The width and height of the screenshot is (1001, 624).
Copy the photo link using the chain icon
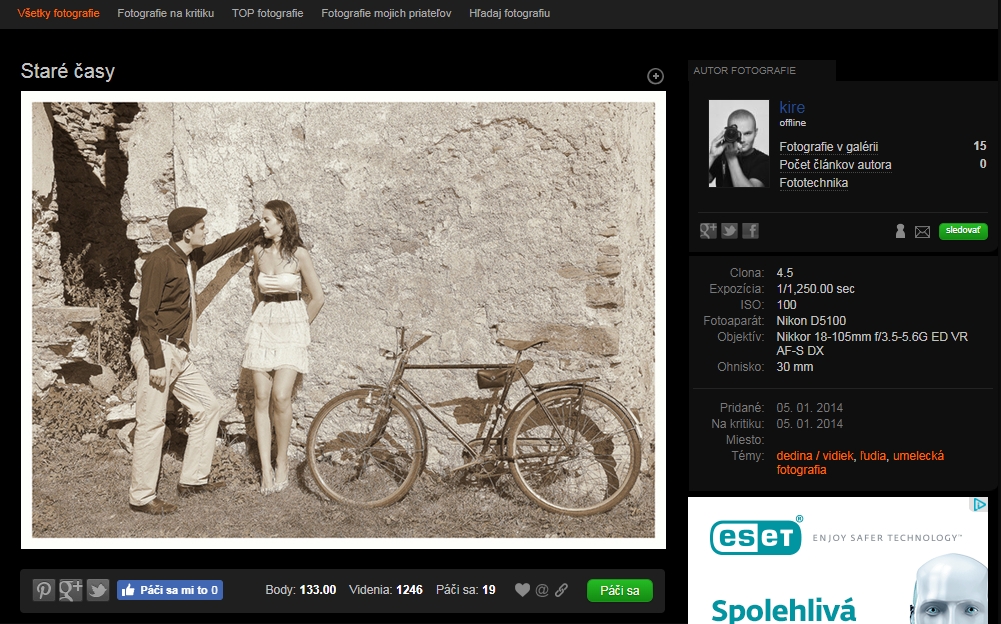tap(561, 590)
